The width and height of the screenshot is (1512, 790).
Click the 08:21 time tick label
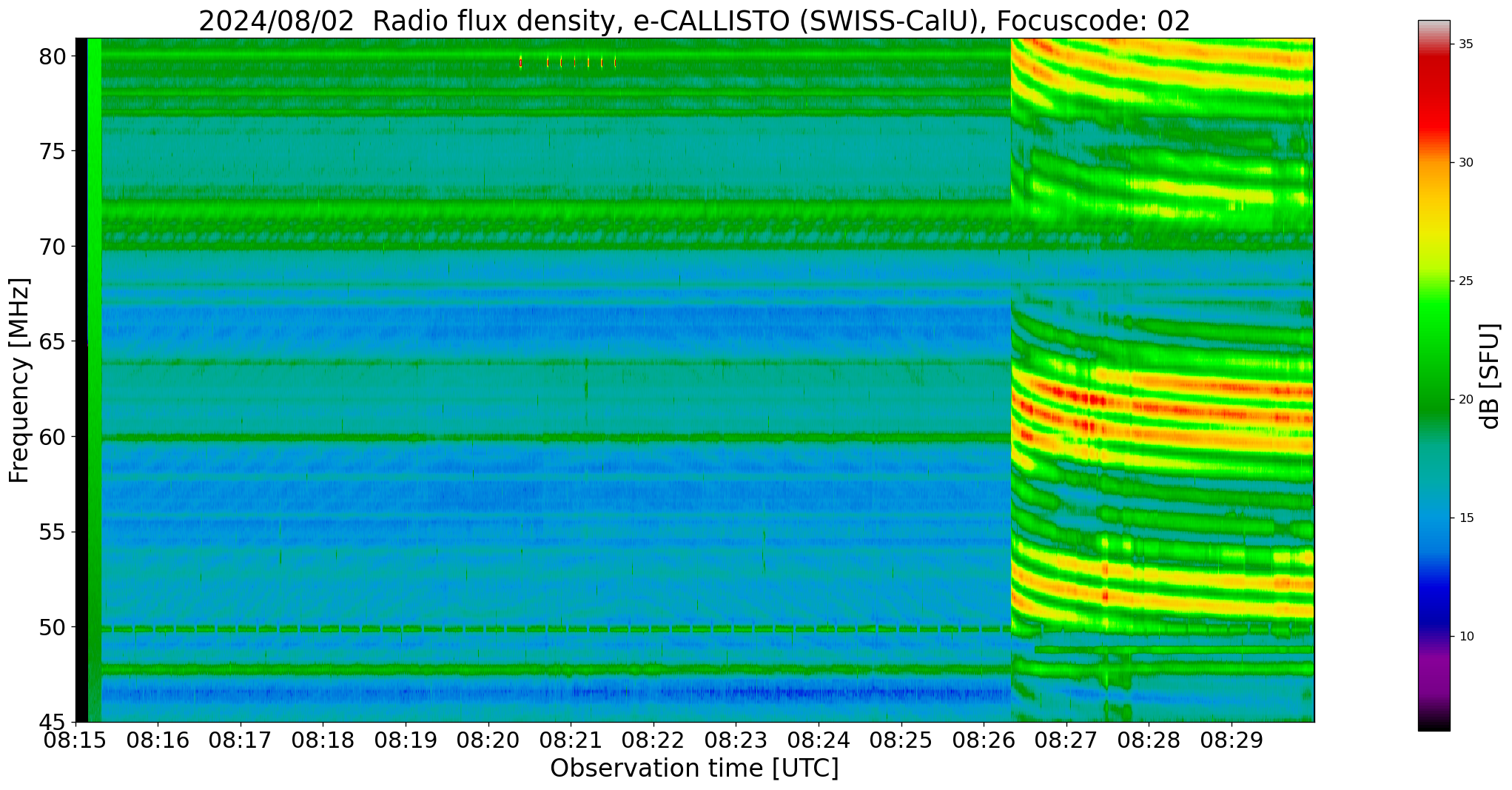[571, 740]
